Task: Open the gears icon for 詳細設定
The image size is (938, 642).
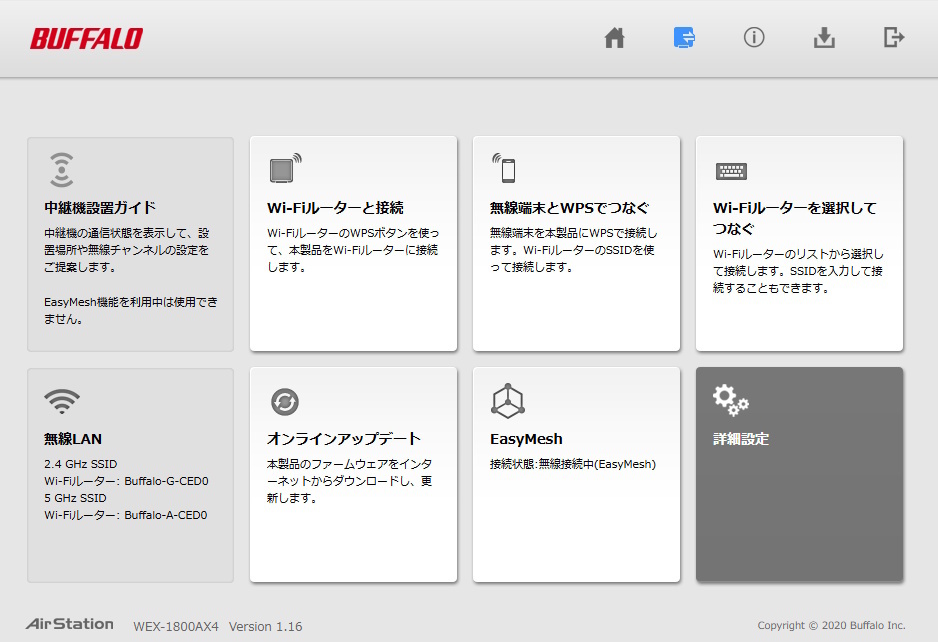Action: click(x=730, y=401)
